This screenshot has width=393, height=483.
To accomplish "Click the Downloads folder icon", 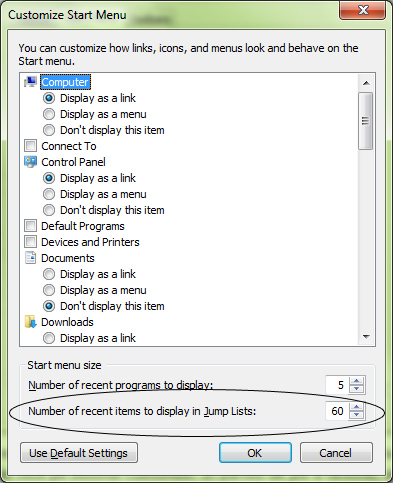I will [x=30, y=322].
